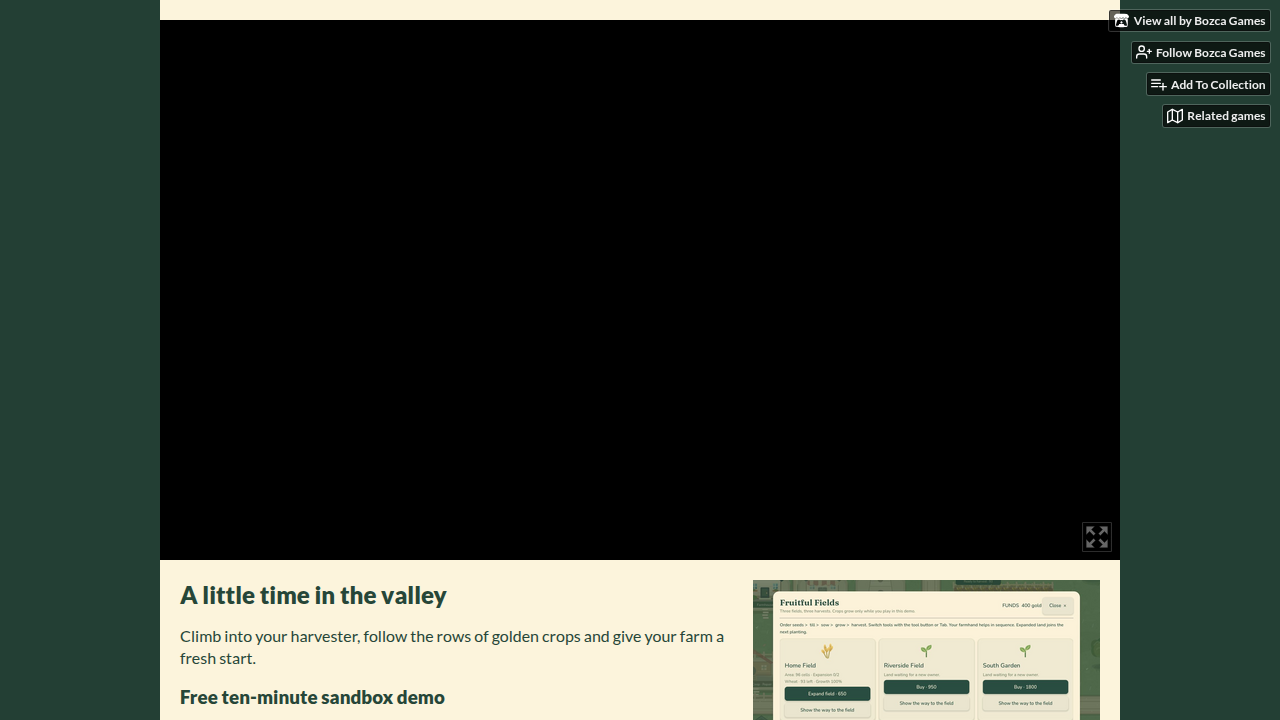Follow Bozca Games
Image resolution: width=1280 pixels, height=720 pixels.
click(1201, 52)
